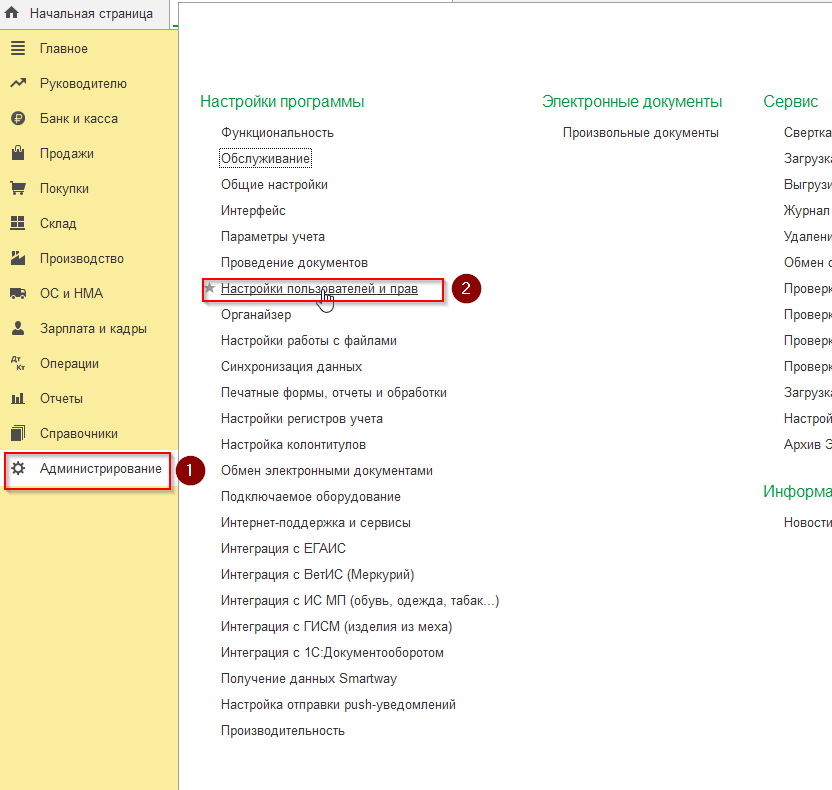
Task: Open the Интеграция с ИС МП link
Action: click(360, 601)
